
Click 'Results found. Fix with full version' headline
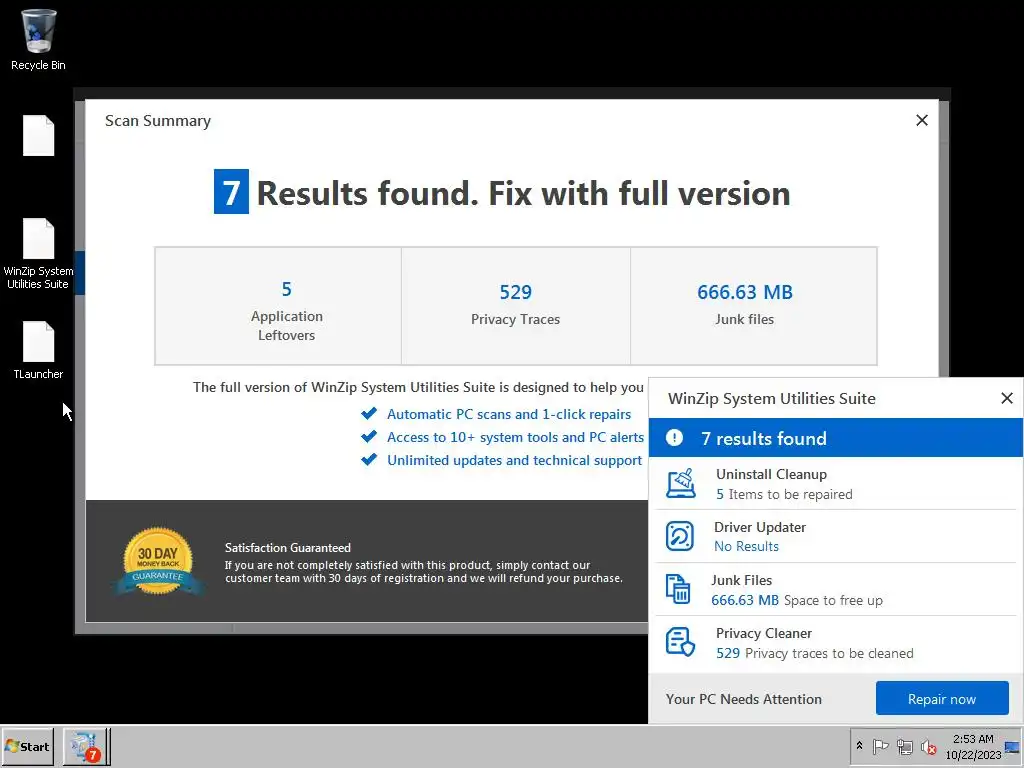[523, 193]
